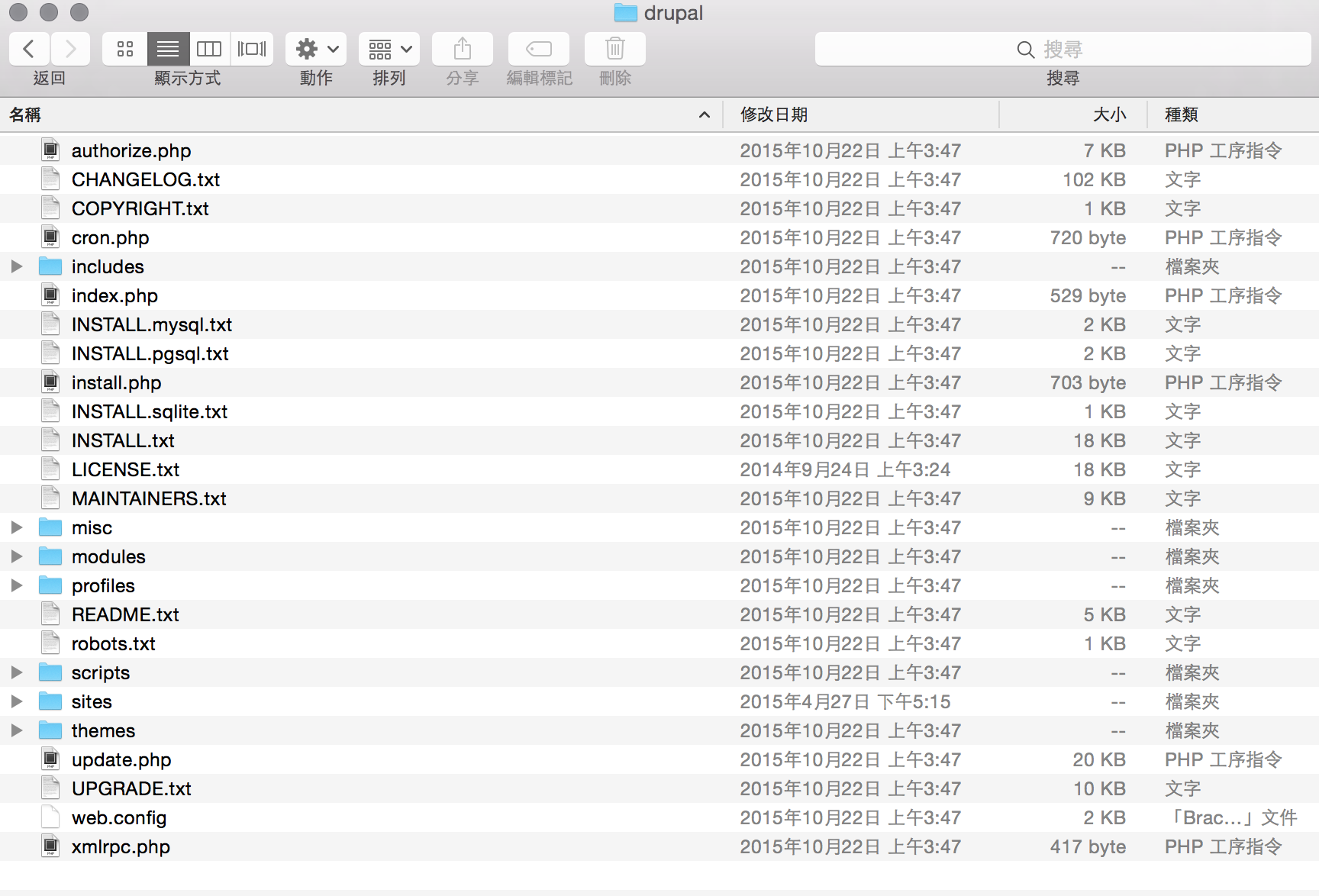Expand the scripts folder
This screenshot has width=1319, height=896.
pyautogui.click(x=17, y=672)
